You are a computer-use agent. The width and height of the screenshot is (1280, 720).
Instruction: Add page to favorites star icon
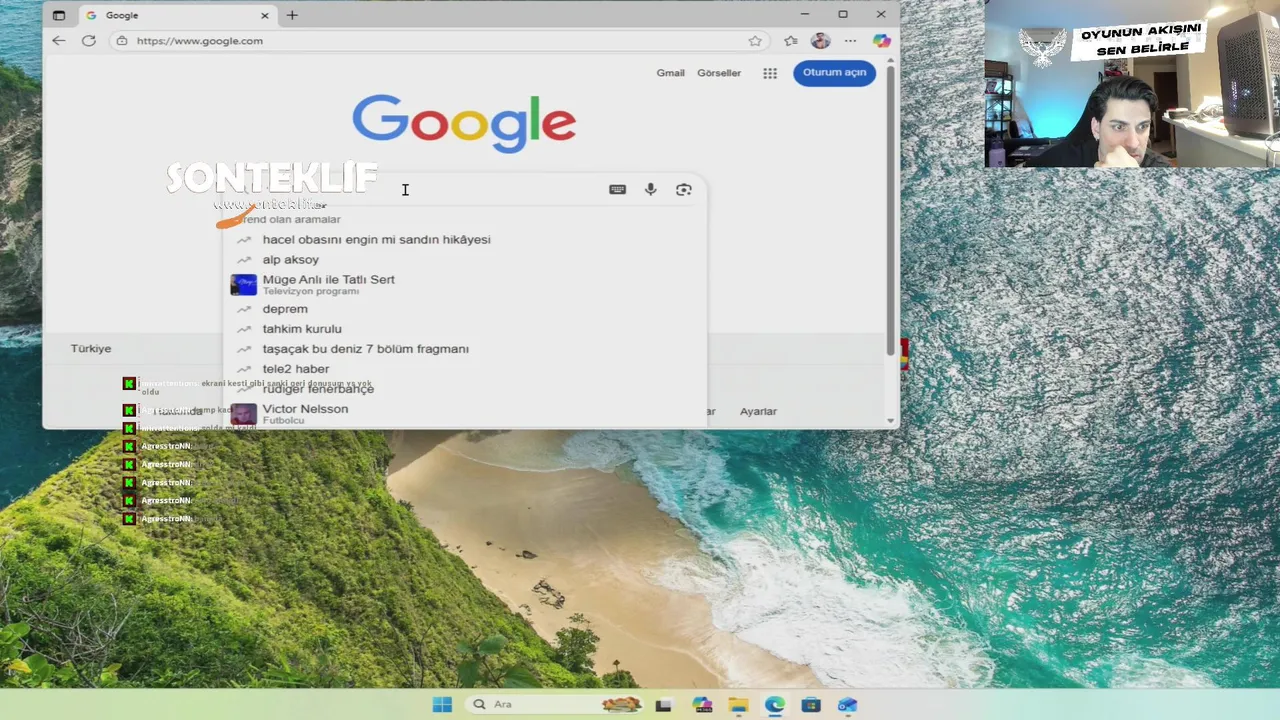(x=755, y=41)
